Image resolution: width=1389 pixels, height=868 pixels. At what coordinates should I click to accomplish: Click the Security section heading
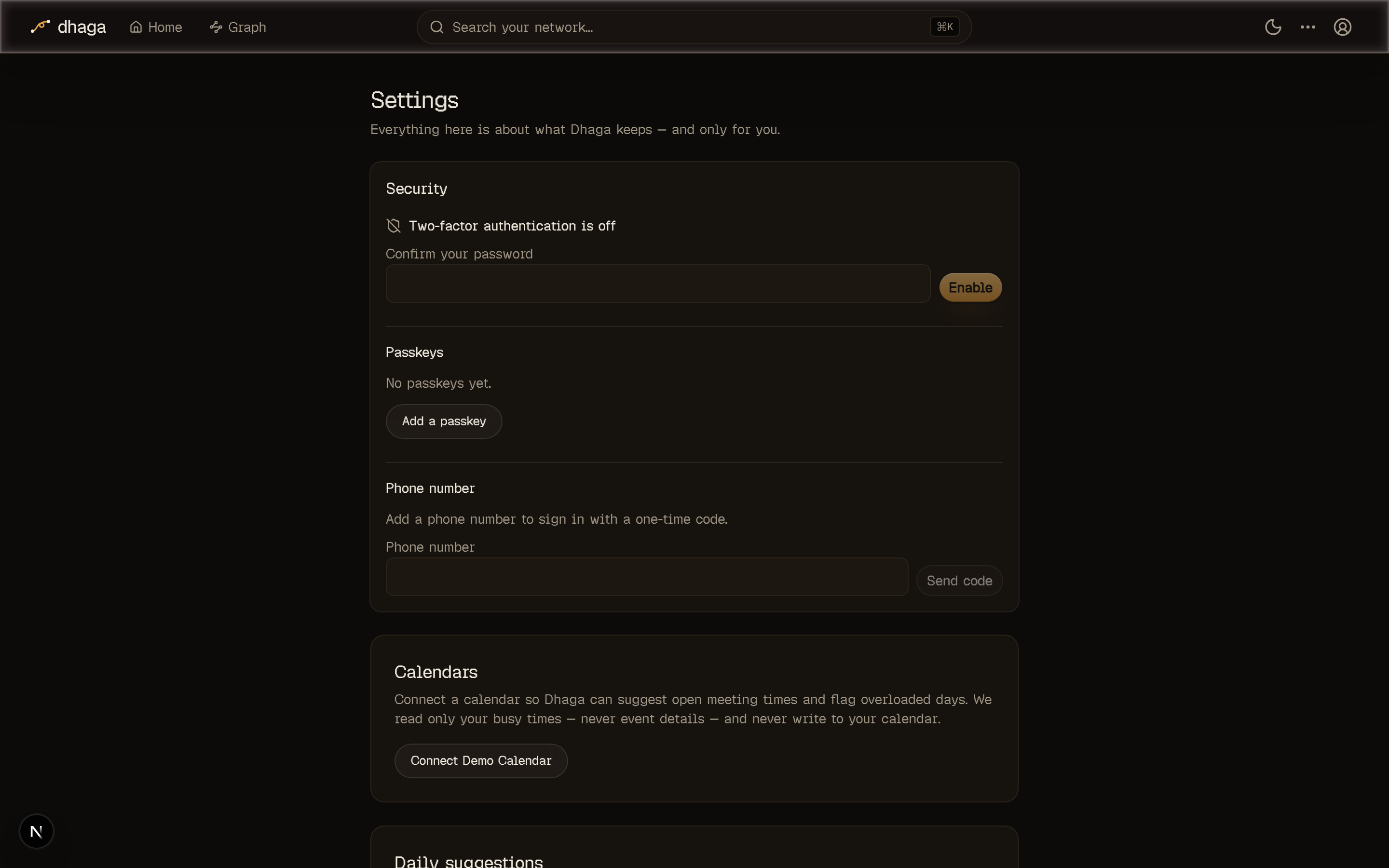(416, 189)
